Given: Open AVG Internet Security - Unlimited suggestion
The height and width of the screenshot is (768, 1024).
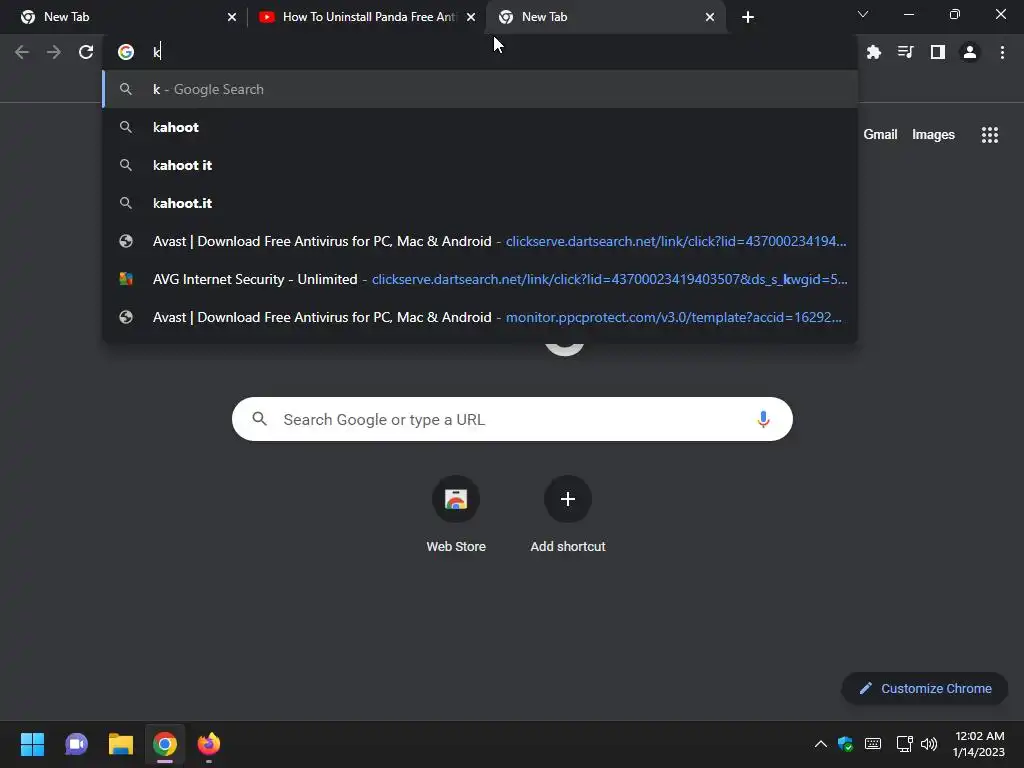Looking at the screenshot, I should point(480,279).
